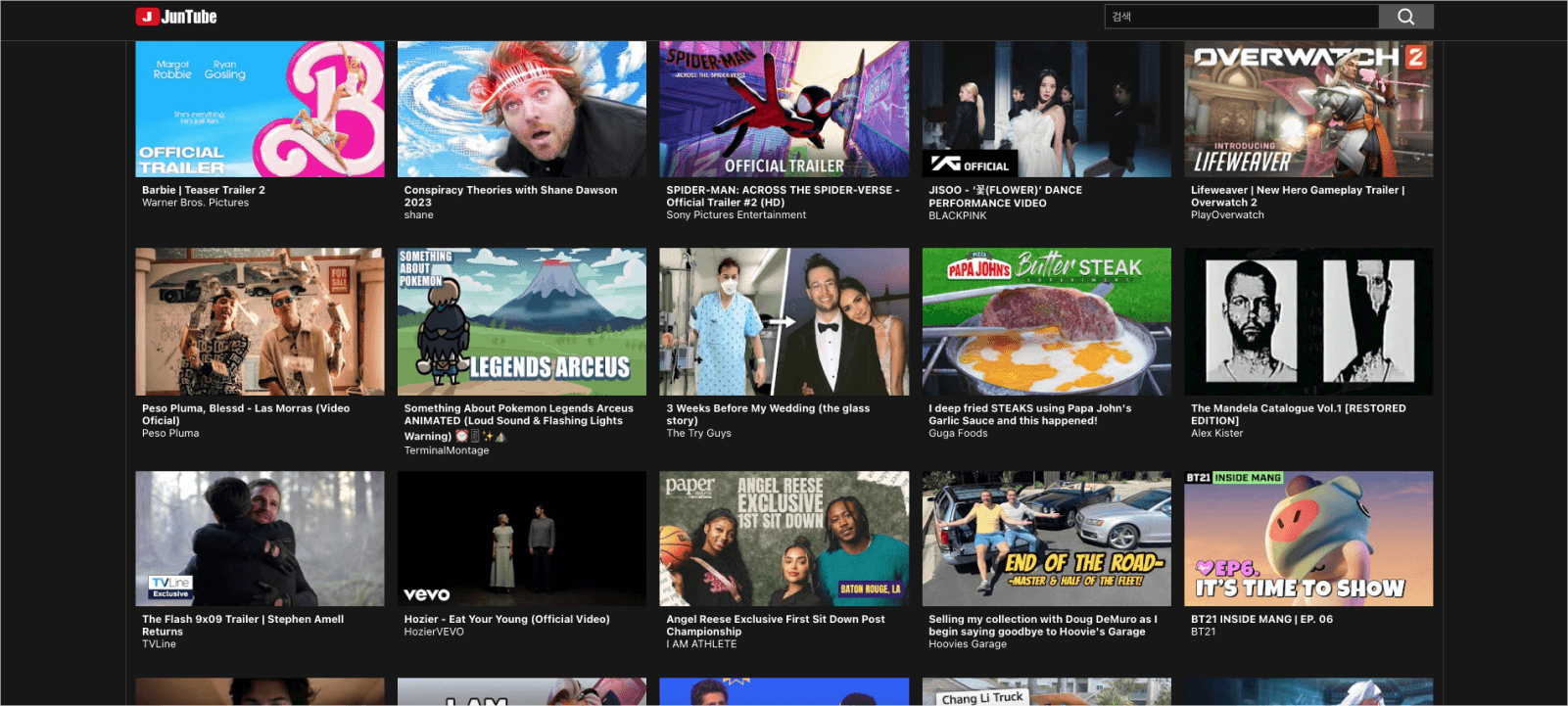Click title 'SPIDER-MAN: ACROSS THE SPIDER-VERSE' trailer
The image size is (1568, 706).
[783, 196]
